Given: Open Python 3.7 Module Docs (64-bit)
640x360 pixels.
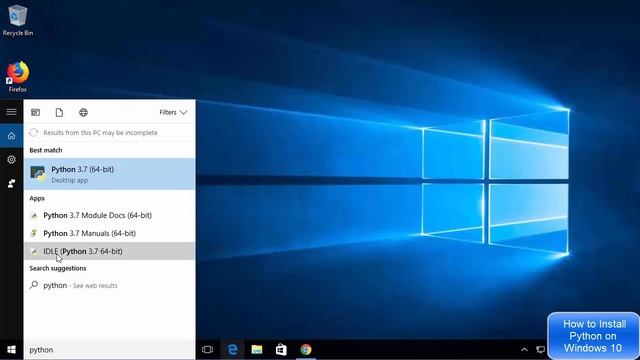Looking at the screenshot, I should point(109,215).
